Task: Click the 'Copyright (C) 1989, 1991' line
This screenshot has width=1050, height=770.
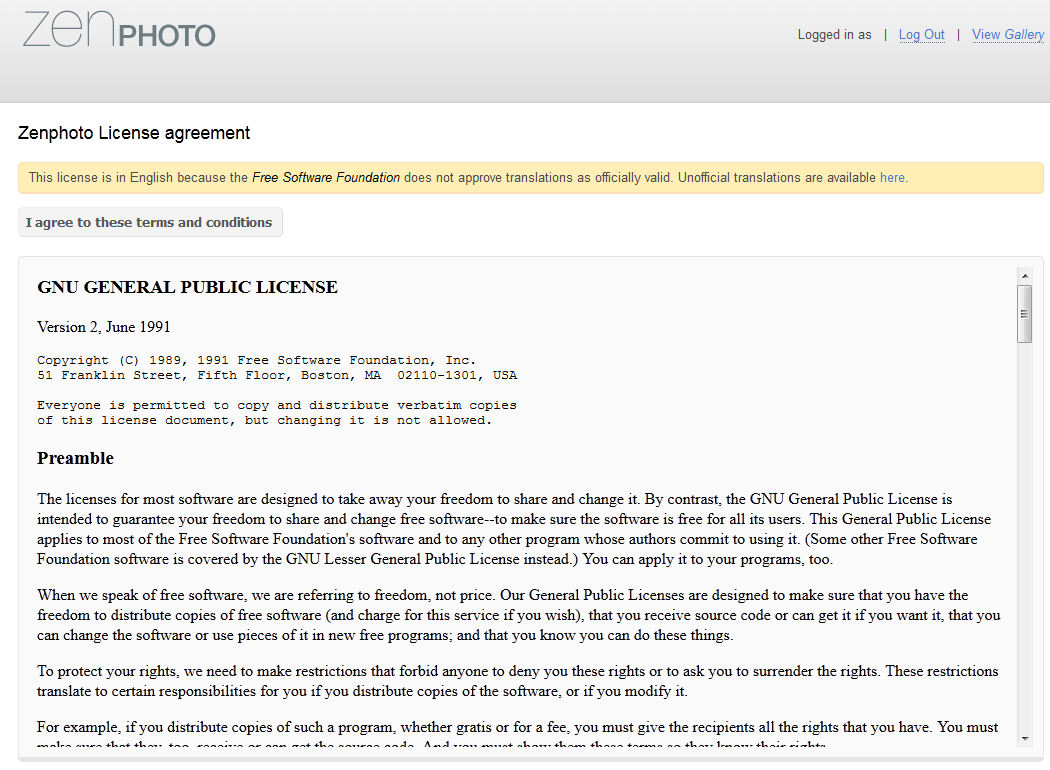Action: (x=256, y=360)
